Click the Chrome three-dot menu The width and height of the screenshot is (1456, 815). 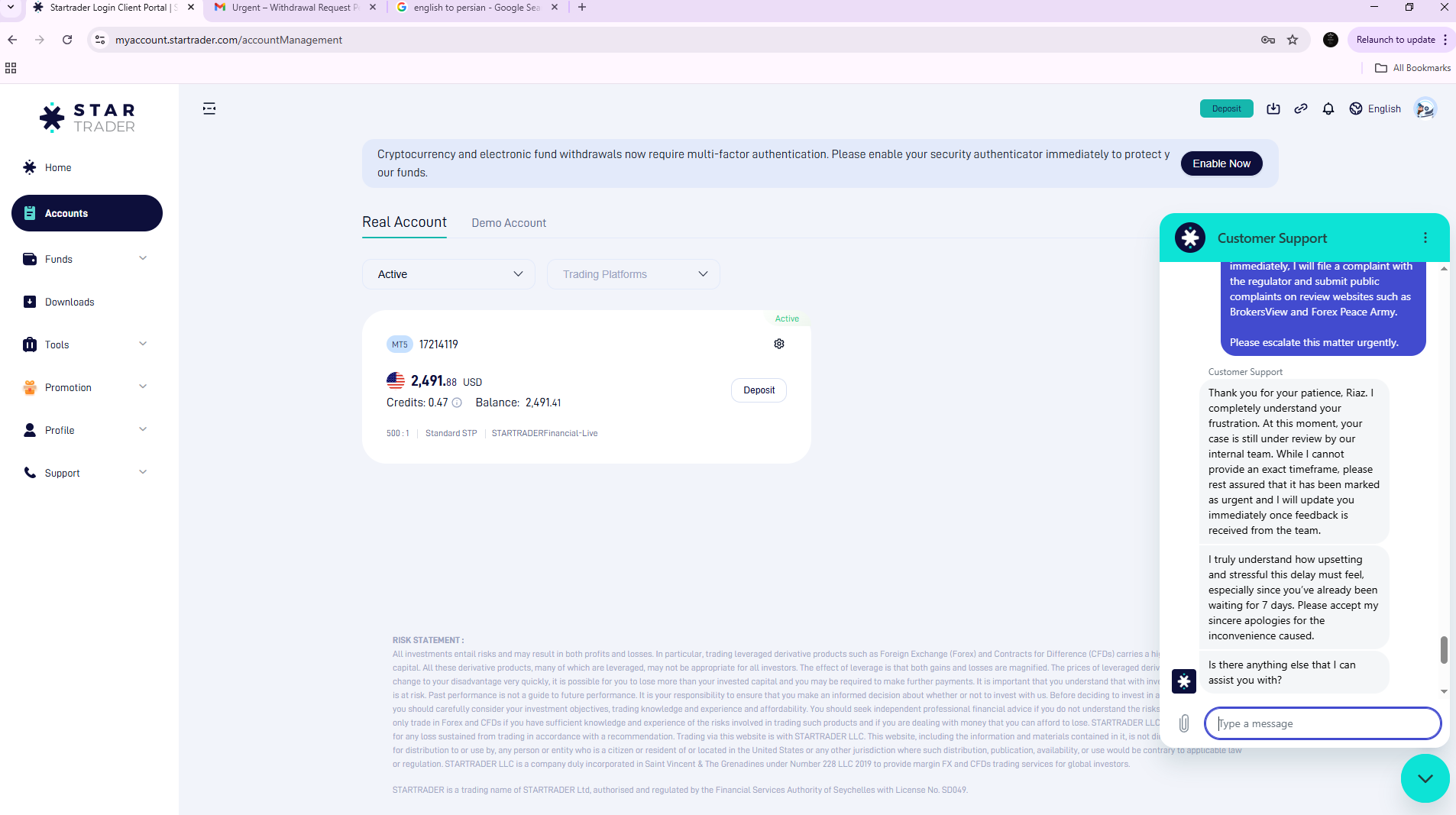click(x=1445, y=40)
